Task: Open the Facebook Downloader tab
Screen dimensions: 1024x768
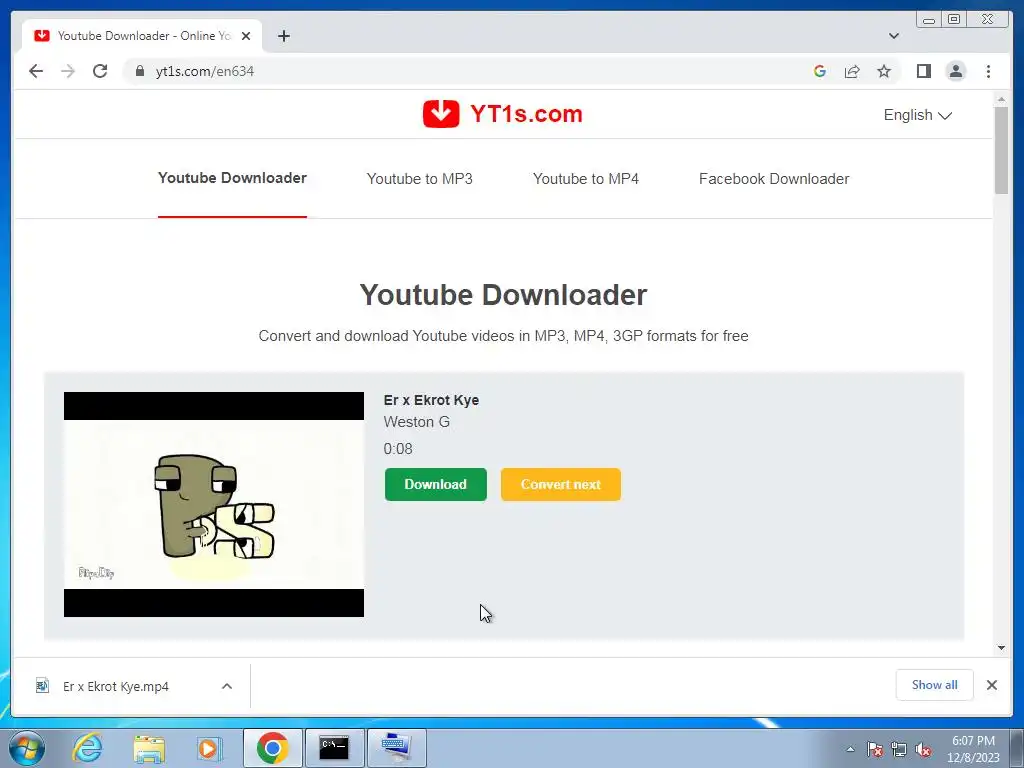Action: (774, 179)
